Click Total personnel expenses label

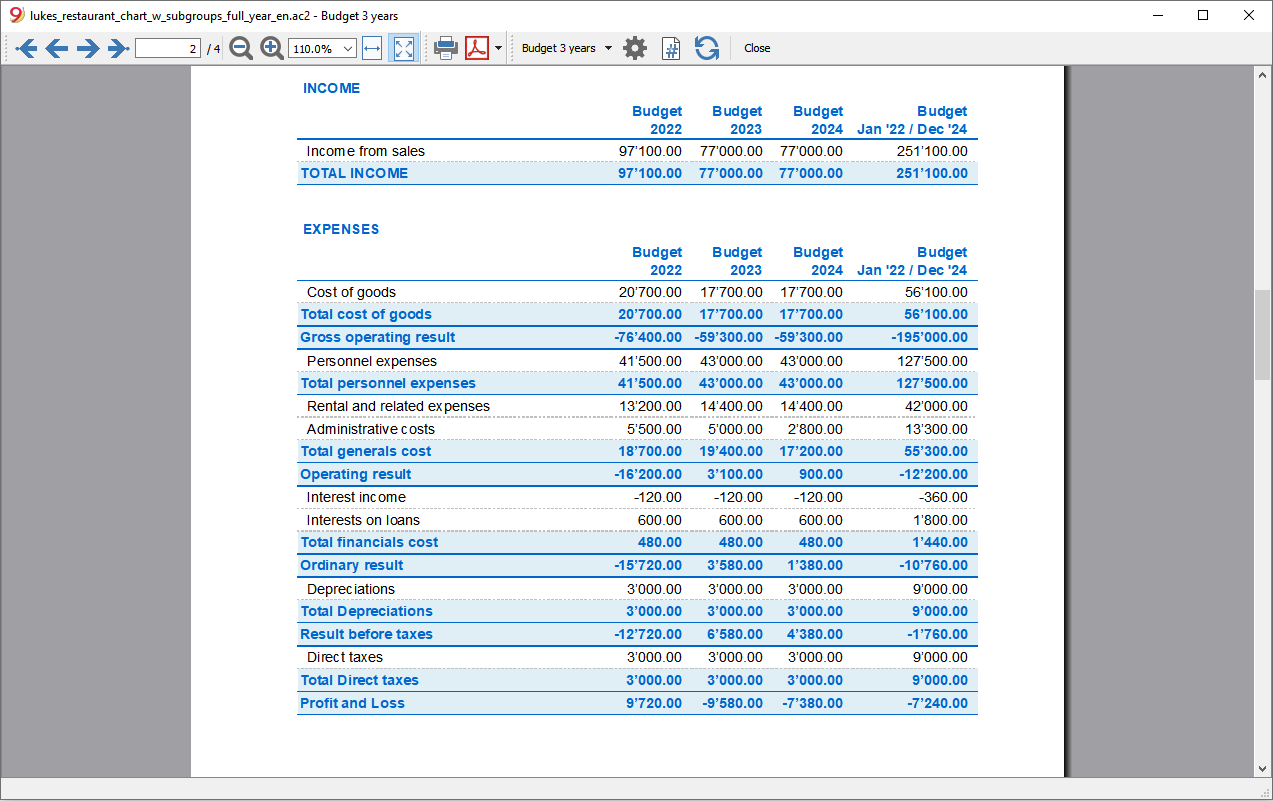[388, 383]
